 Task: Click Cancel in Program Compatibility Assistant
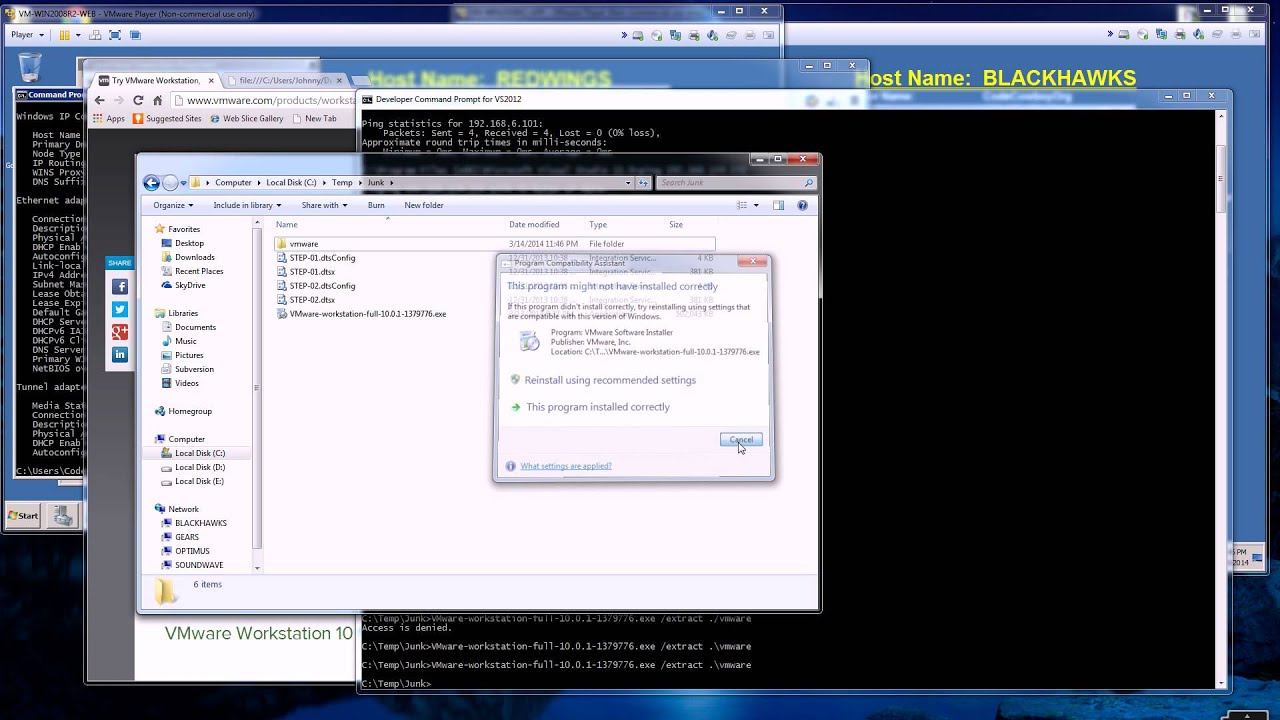tap(741, 440)
